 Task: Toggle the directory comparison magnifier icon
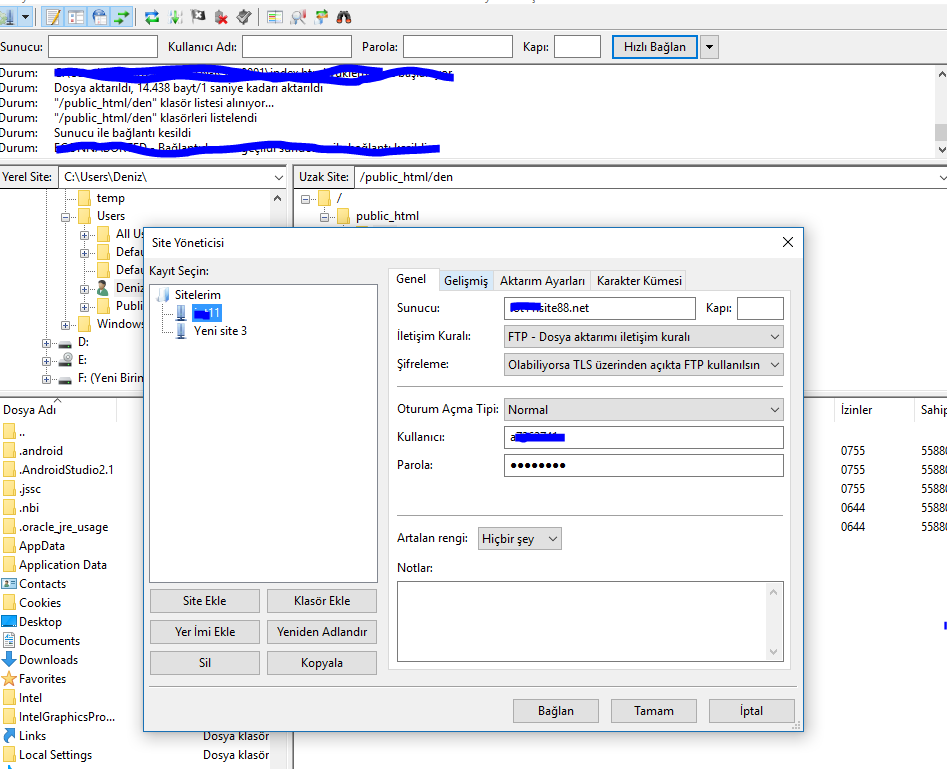[x=298, y=17]
